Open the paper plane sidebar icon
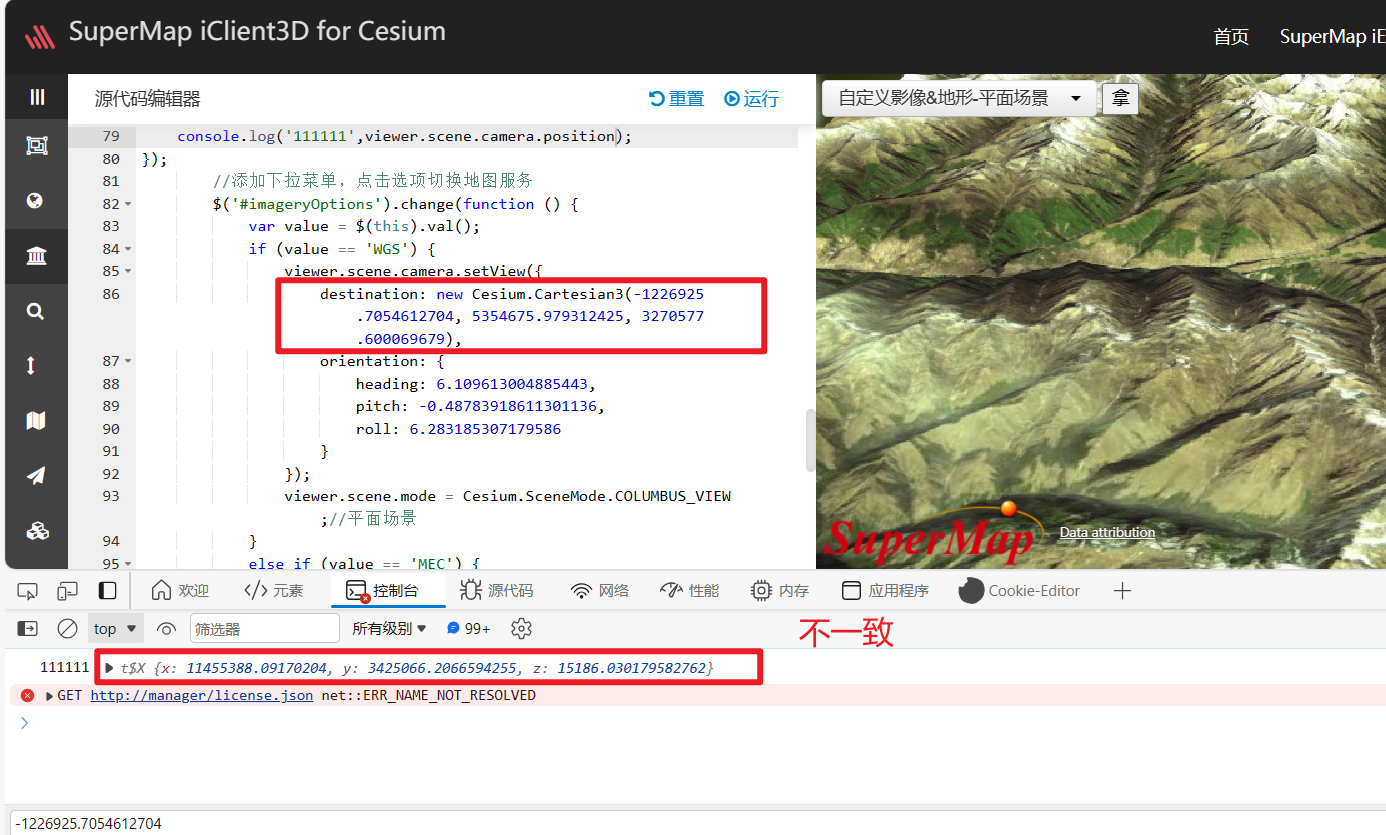This screenshot has height=835, width=1386. click(x=36, y=476)
